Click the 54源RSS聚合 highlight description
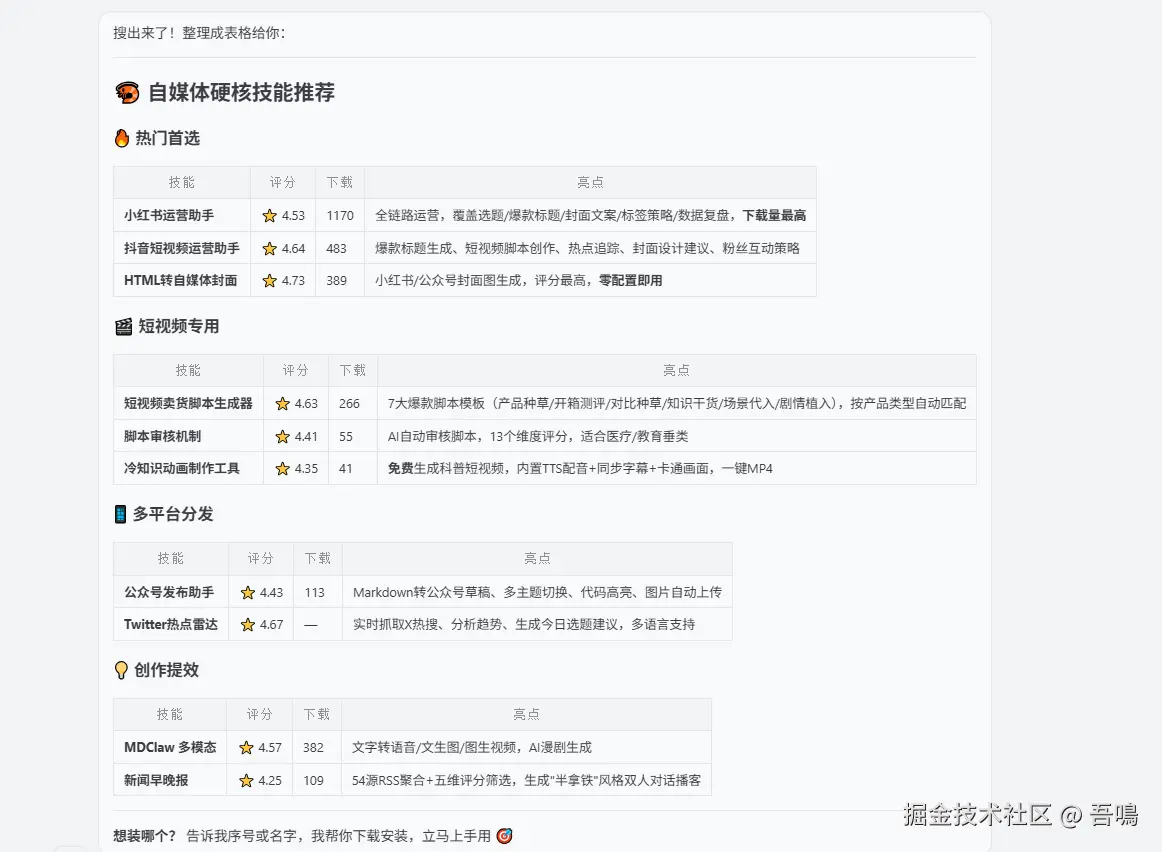The height and width of the screenshot is (852, 1162). point(526,780)
